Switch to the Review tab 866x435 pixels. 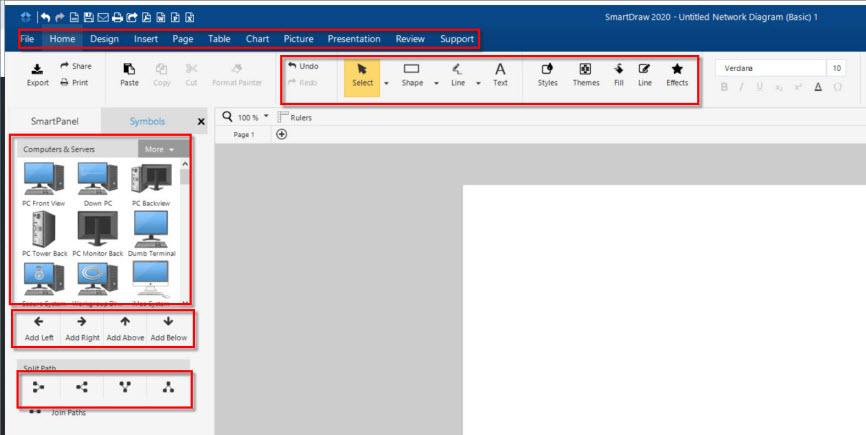tap(410, 39)
